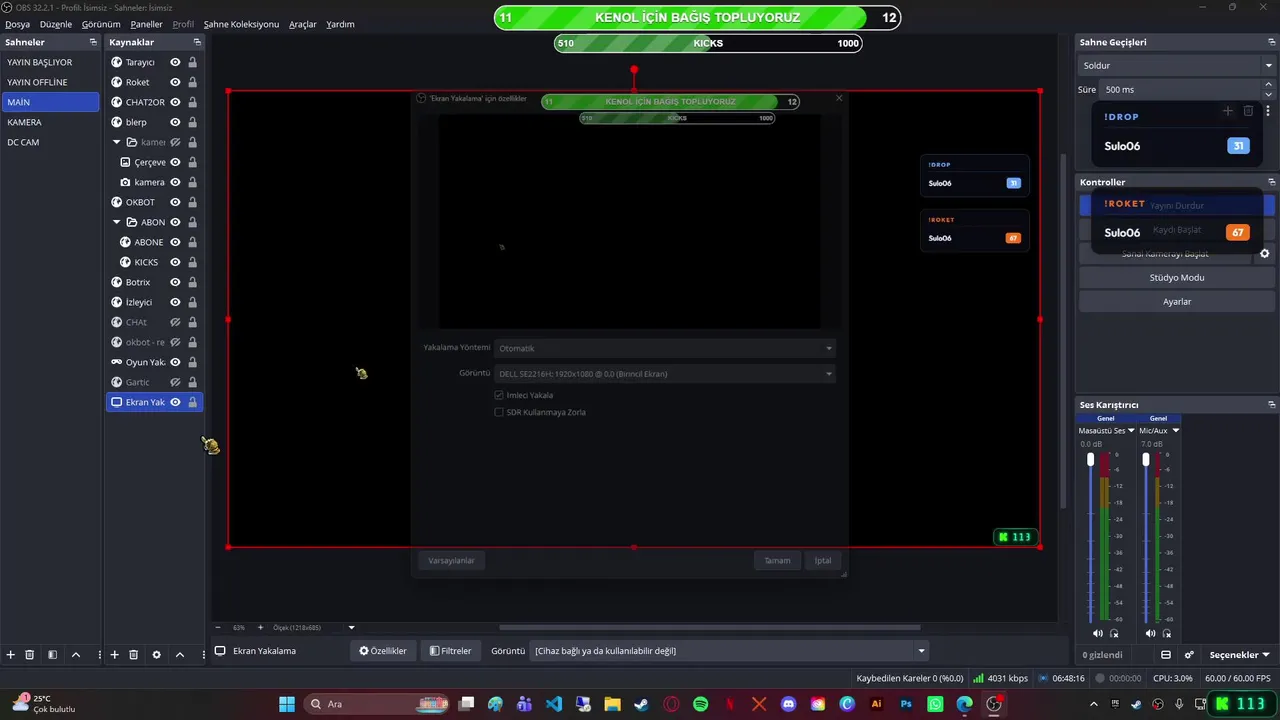
Task: Adjust Mic/Aux volume slider
Action: pos(1146,459)
